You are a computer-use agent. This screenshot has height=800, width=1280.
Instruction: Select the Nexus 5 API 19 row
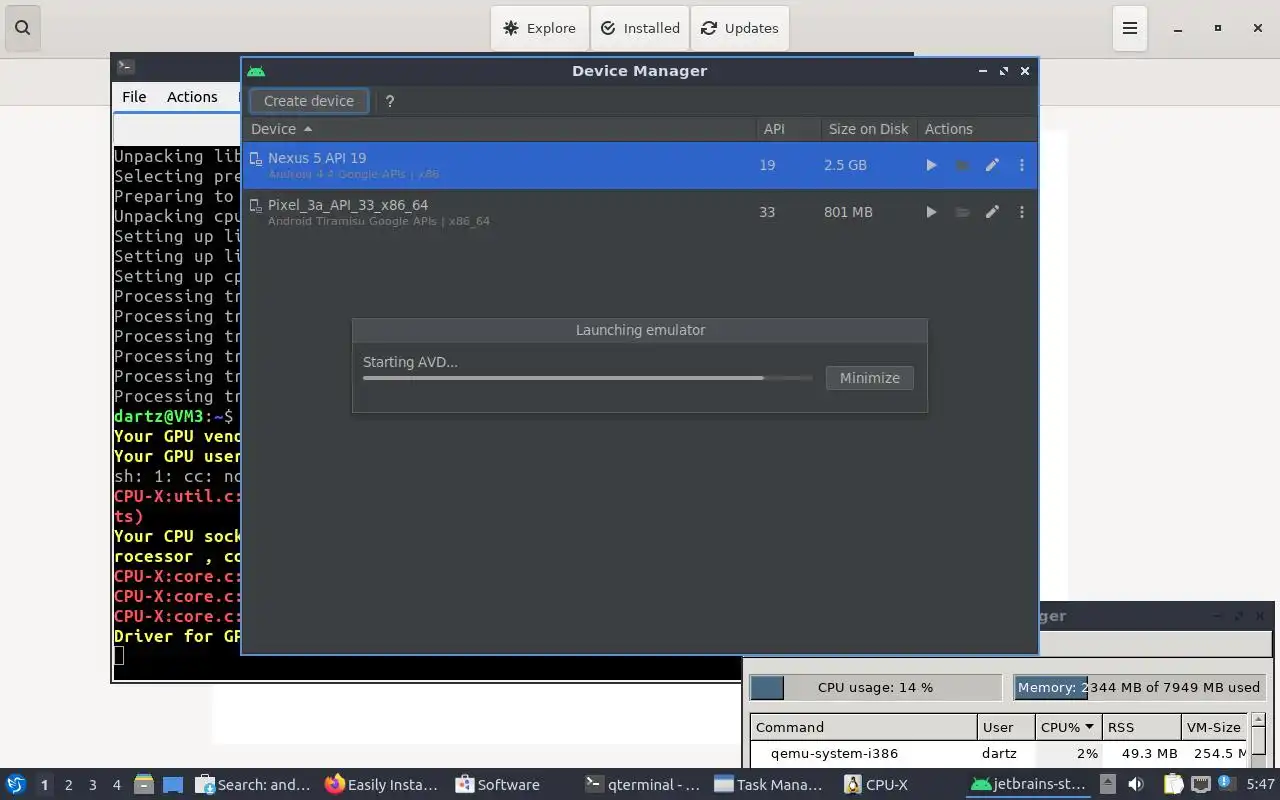point(640,165)
